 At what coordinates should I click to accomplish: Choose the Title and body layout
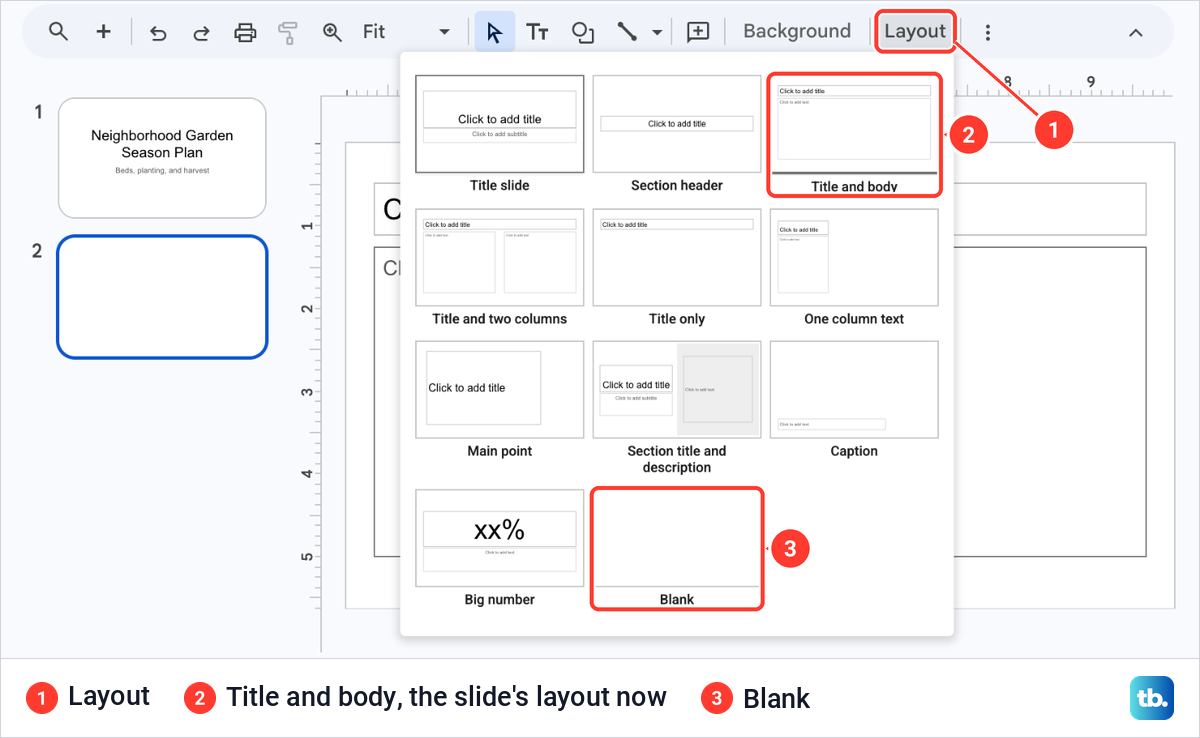click(854, 134)
